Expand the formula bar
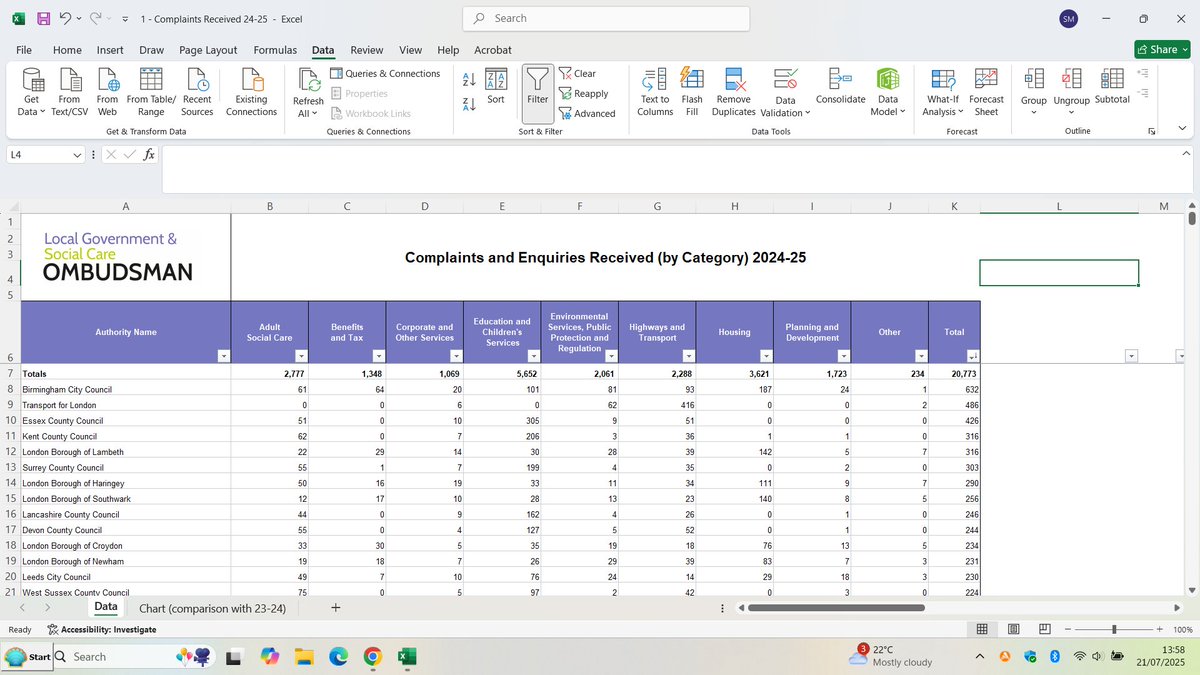Screen dimensions: 1200x675 tap(1186, 154)
